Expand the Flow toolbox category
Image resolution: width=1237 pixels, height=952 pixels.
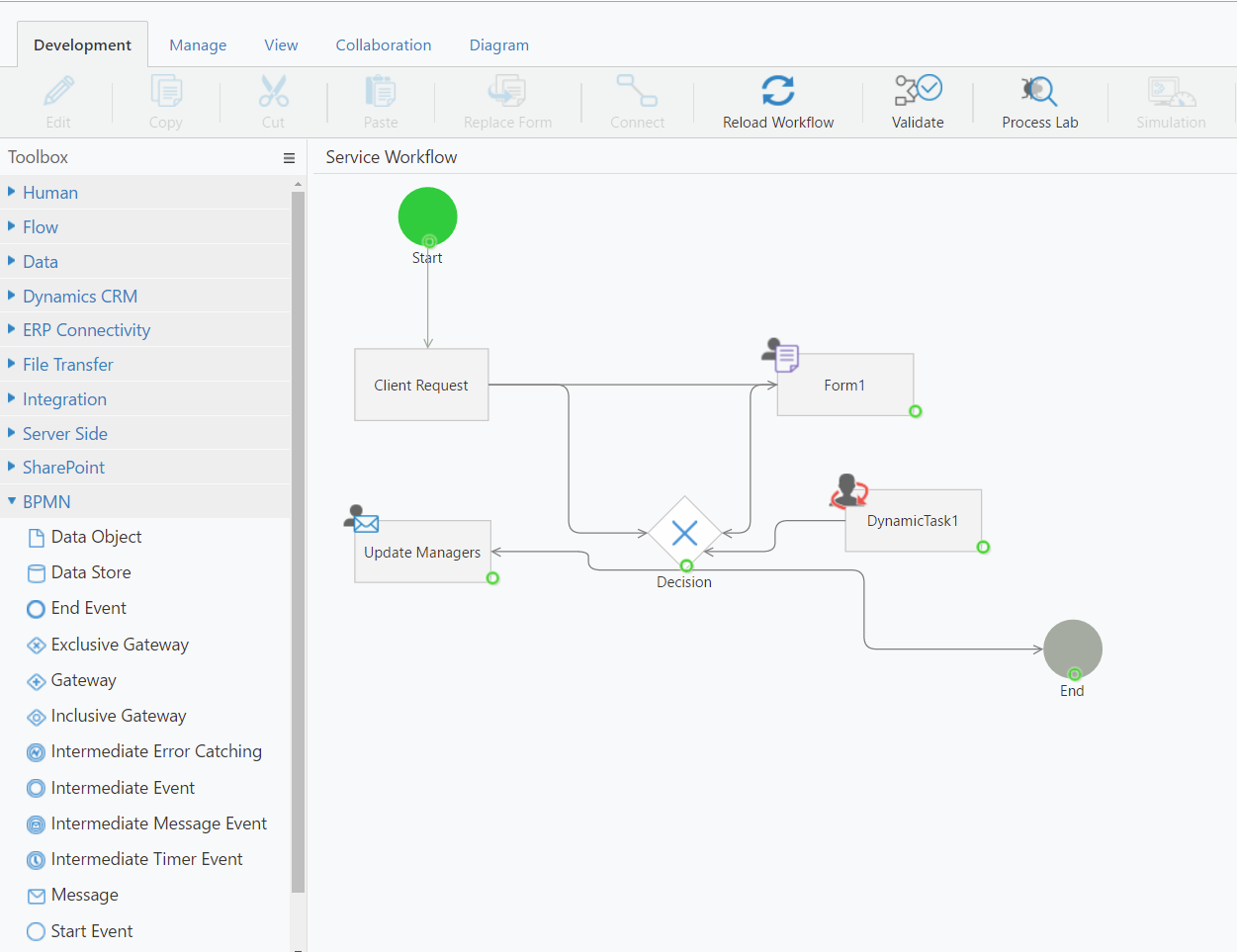(x=145, y=227)
